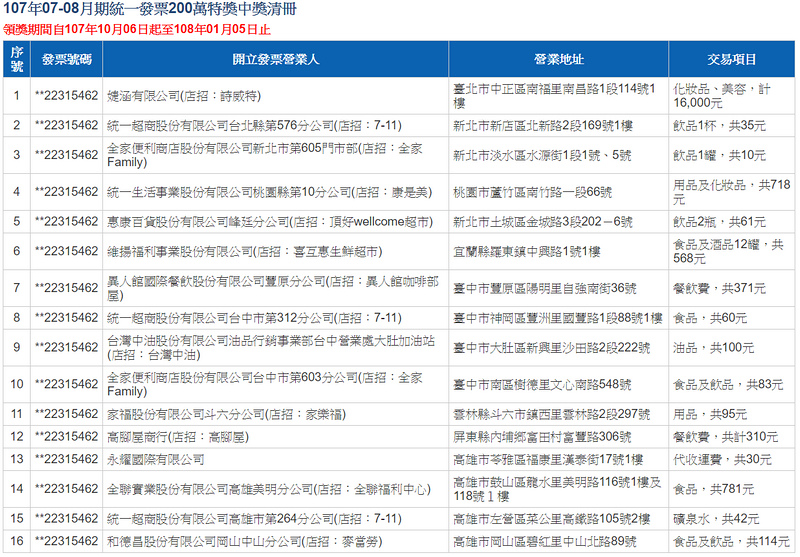Click address 高雄市左營區菜公里高鐵路105號2樓
The height and width of the screenshot is (557, 800).
point(559,519)
